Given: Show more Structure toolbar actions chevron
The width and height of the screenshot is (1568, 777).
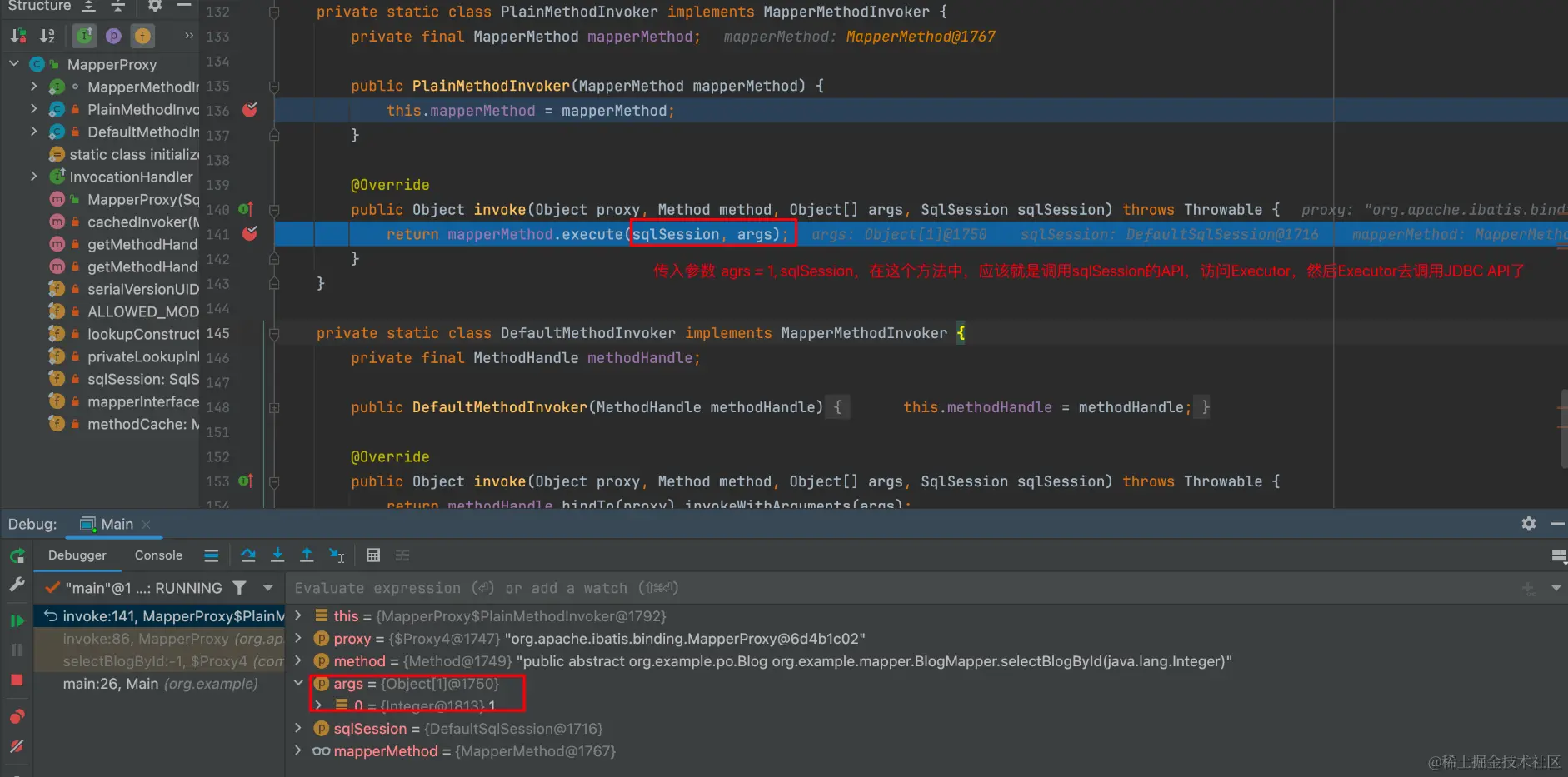Looking at the screenshot, I should [189, 36].
